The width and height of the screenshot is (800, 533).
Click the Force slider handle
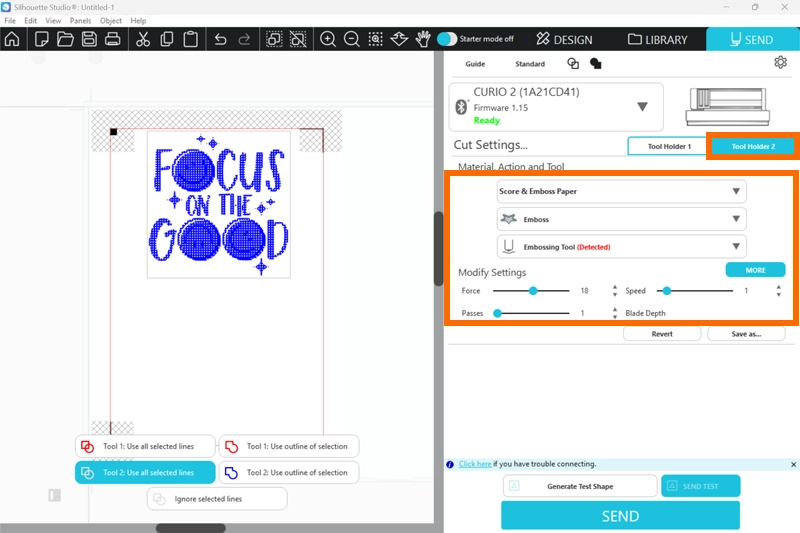pyautogui.click(x=533, y=291)
